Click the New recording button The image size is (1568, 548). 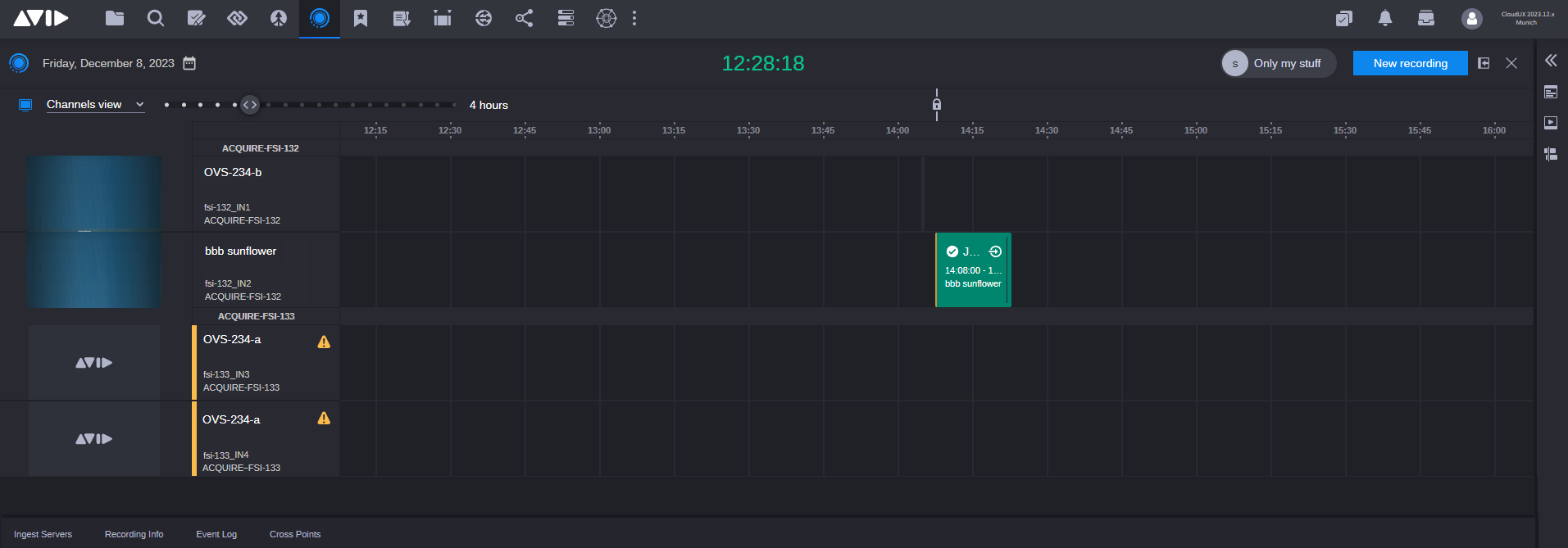1410,63
